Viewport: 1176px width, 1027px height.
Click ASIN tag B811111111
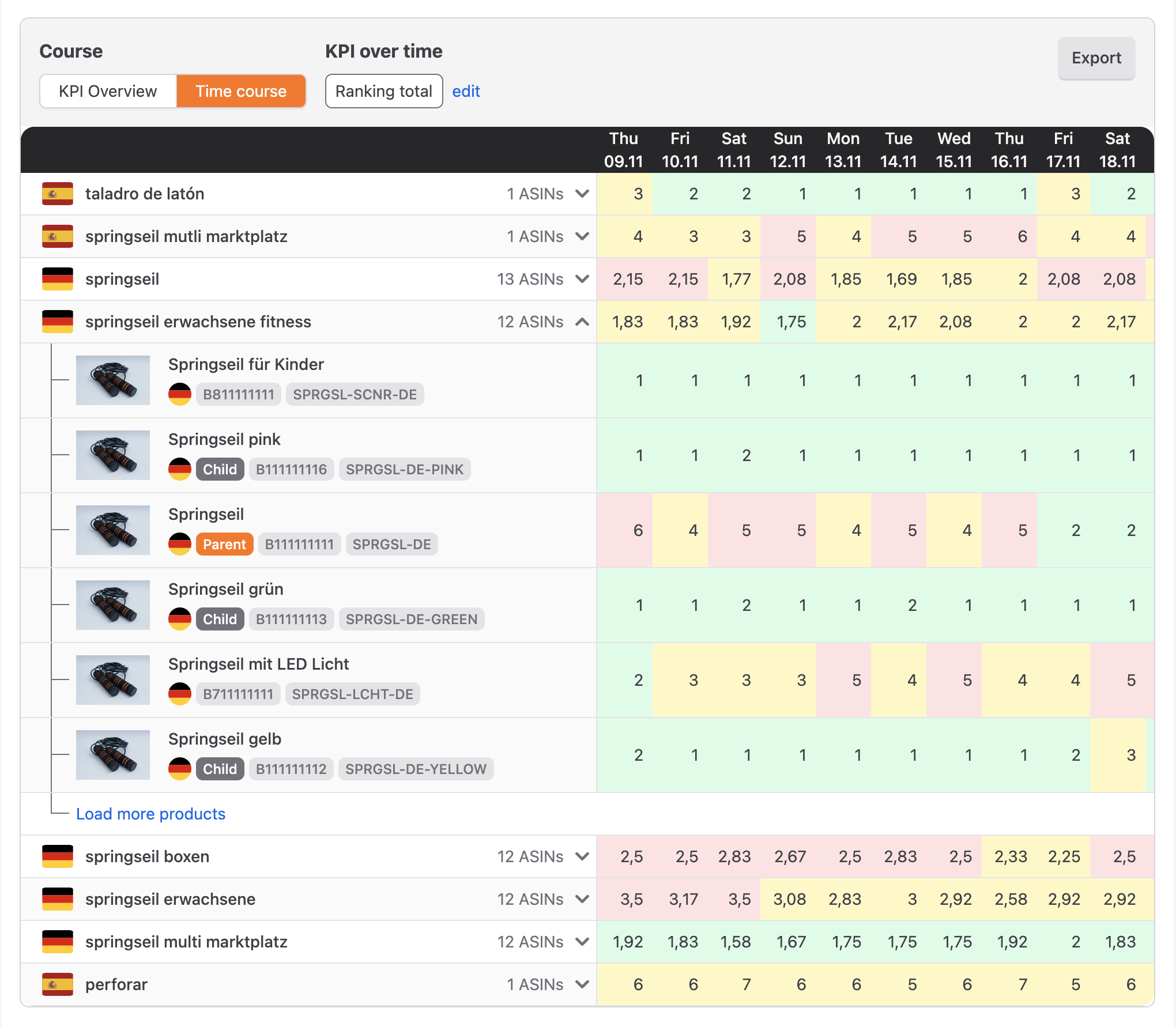[238, 394]
